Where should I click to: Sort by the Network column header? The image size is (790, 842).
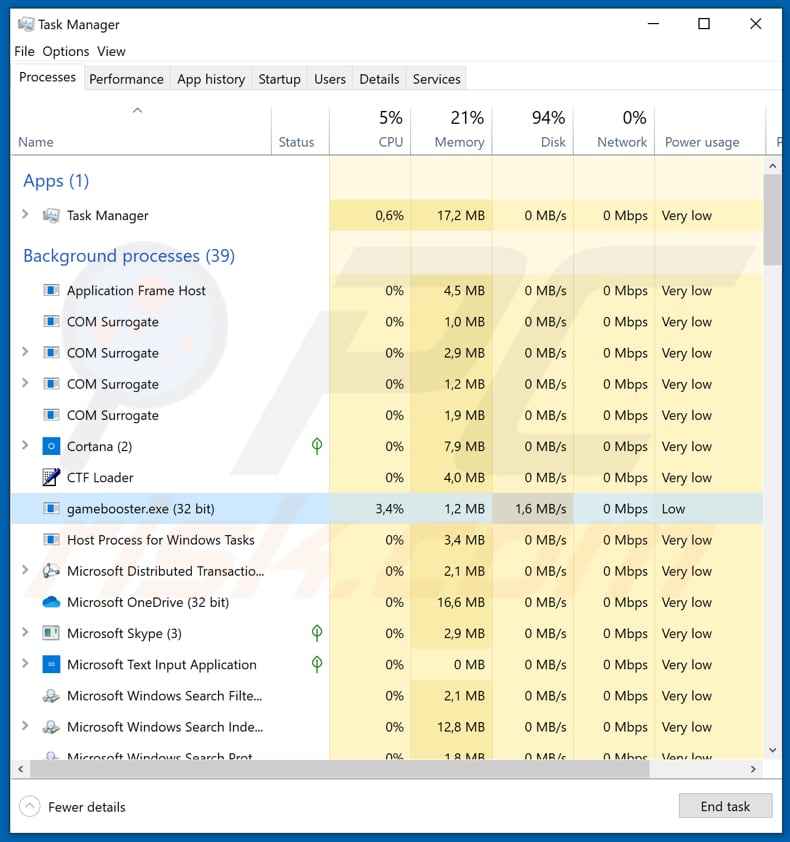pos(614,130)
